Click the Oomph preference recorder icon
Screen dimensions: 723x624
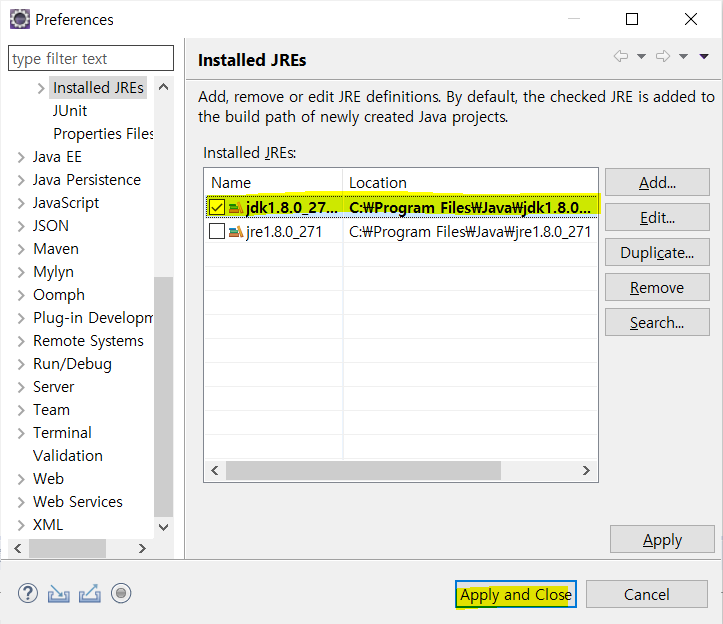121,593
